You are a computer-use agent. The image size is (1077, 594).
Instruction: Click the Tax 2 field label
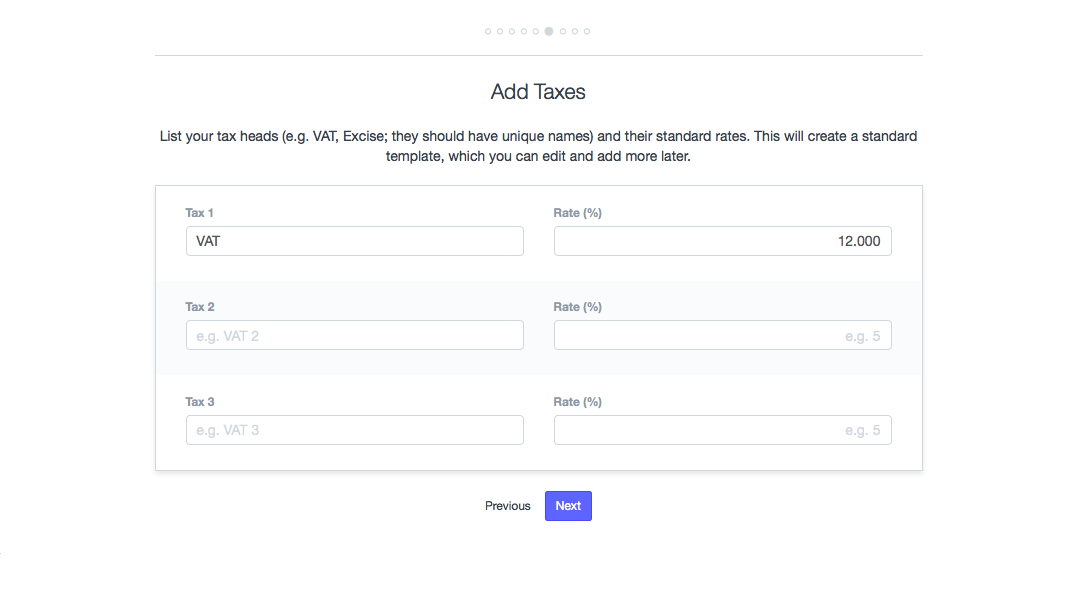pos(200,307)
